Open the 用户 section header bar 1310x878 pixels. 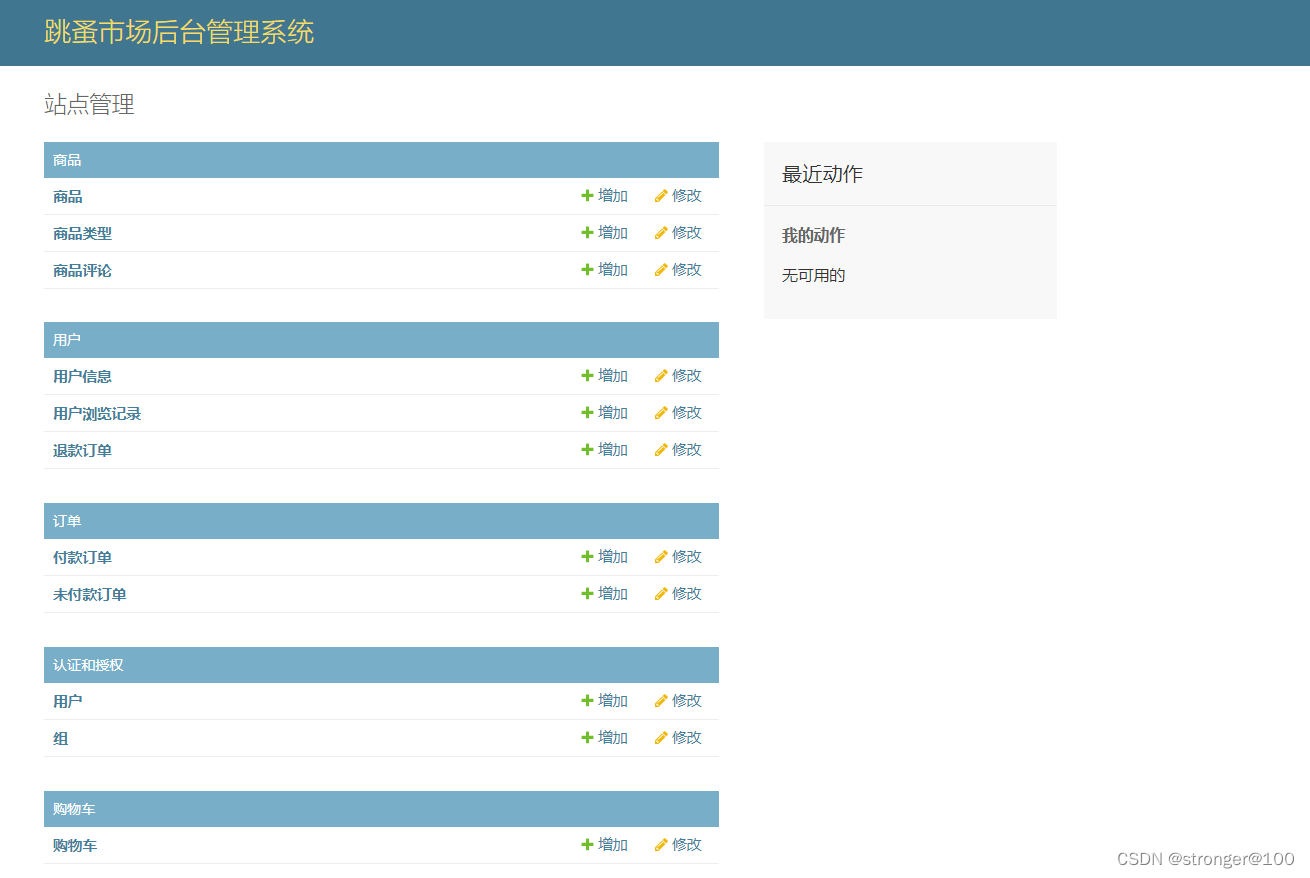(x=381, y=340)
